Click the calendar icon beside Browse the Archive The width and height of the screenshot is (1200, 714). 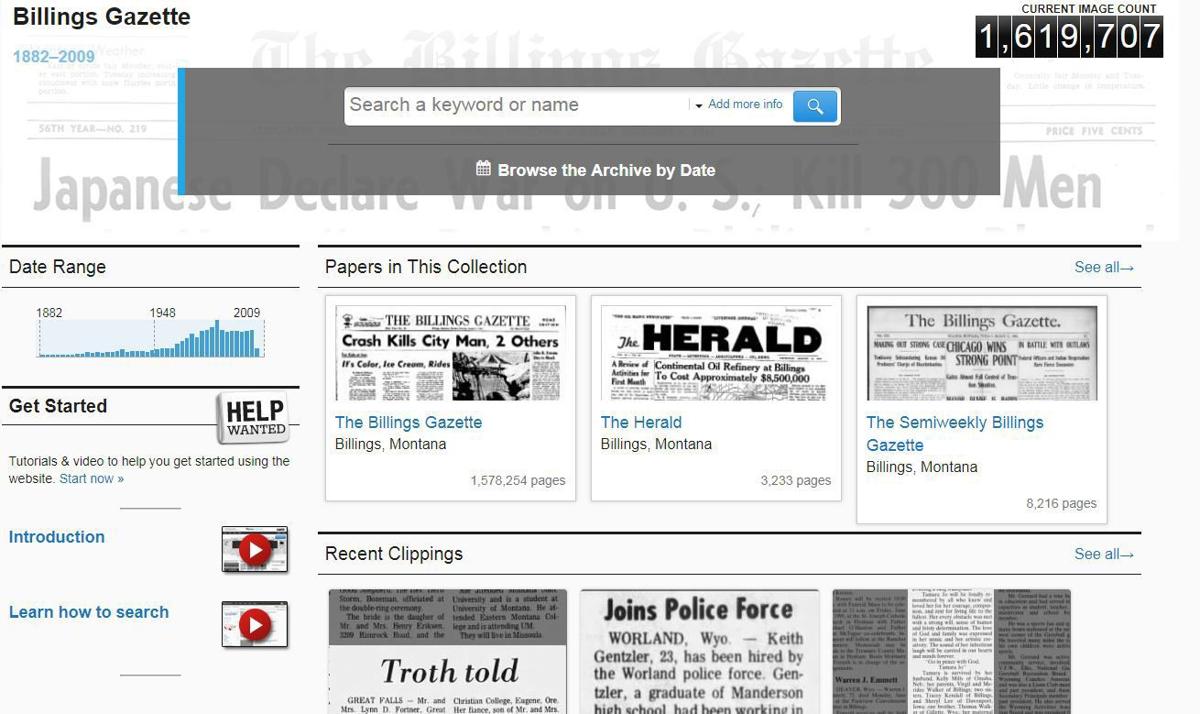click(x=485, y=169)
